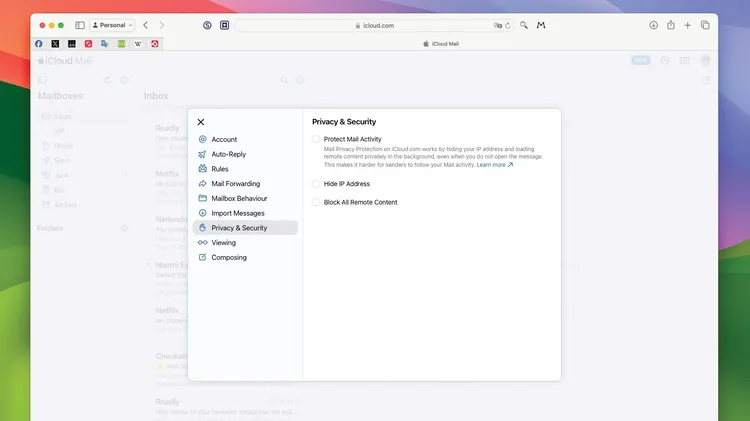750x421 pixels.
Task: Open the iCloud apps grid icon
Action: click(685, 60)
